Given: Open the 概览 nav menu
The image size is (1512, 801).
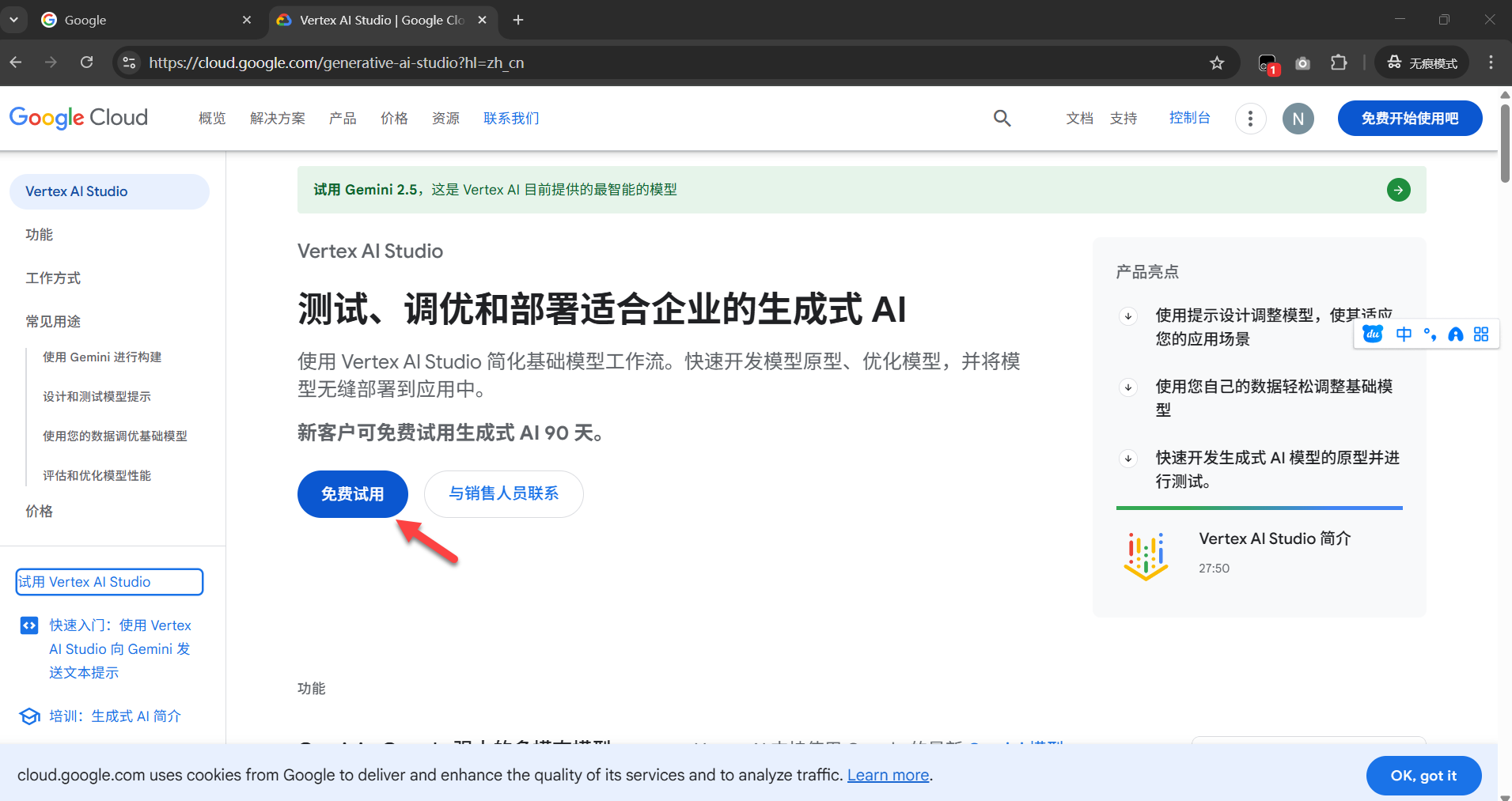Looking at the screenshot, I should pos(212,119).
